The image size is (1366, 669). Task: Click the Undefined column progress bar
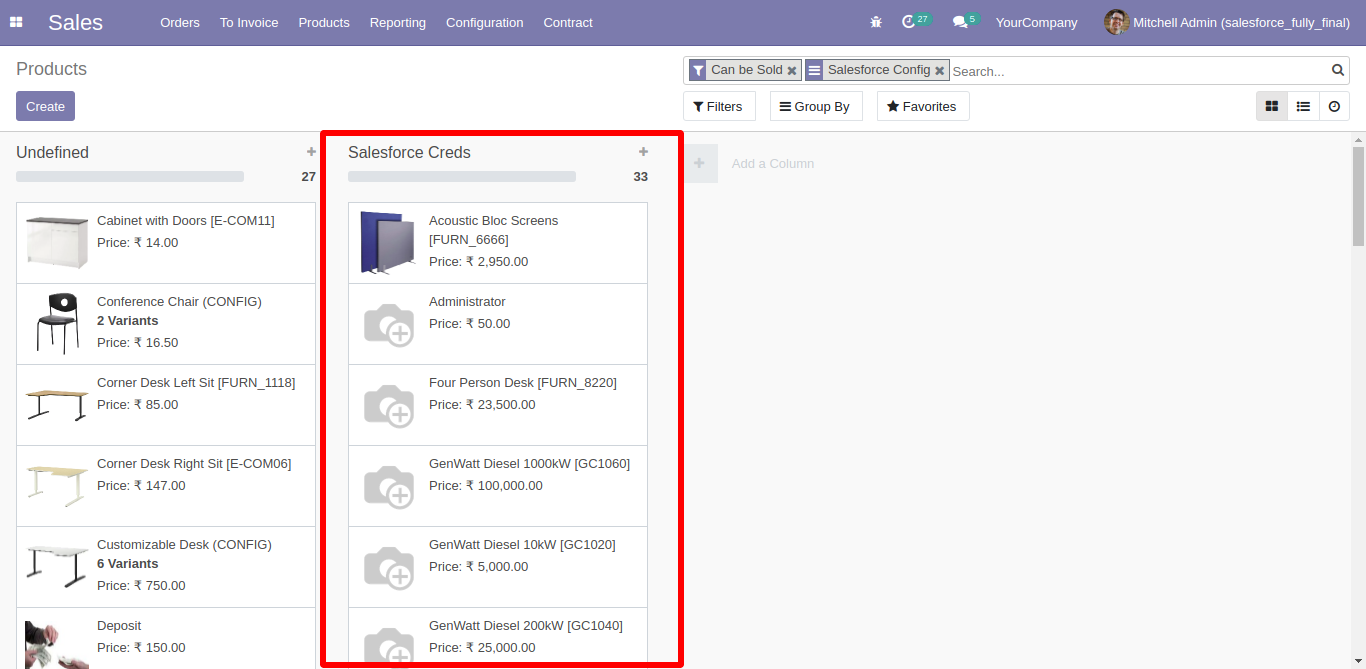[130, 176]
